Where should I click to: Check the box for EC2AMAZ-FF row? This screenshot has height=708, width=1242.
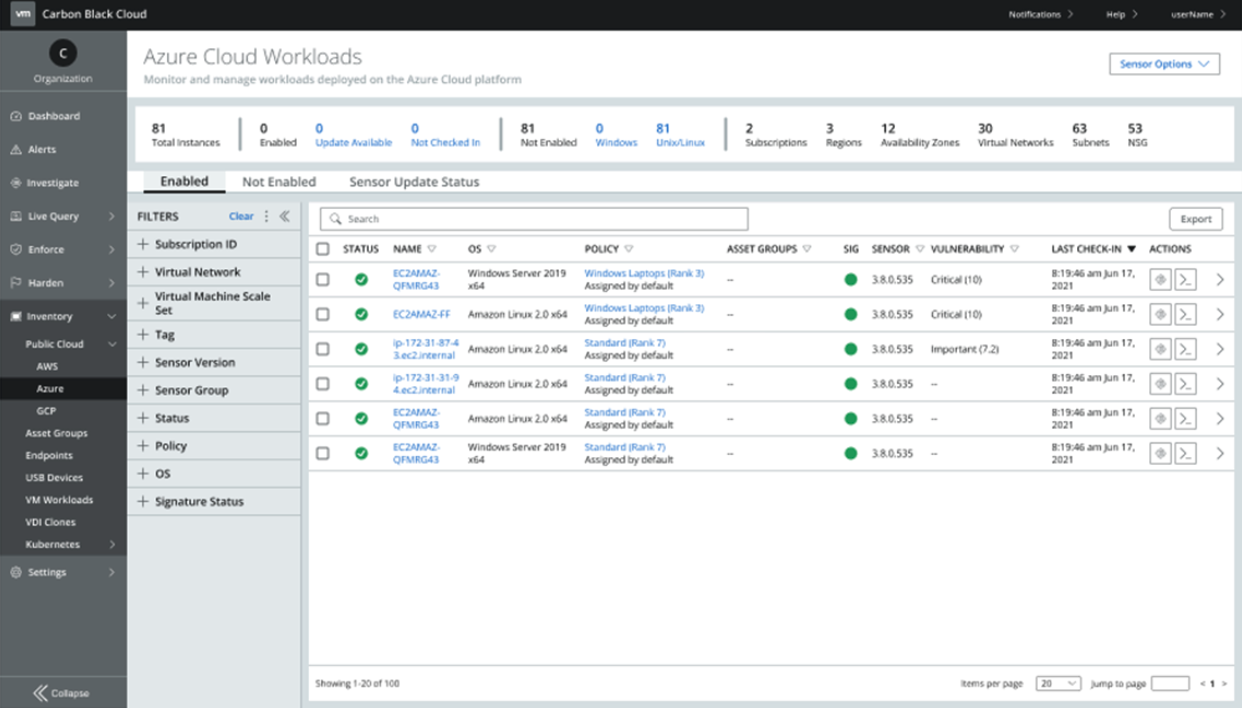click(x=323, y=314)
